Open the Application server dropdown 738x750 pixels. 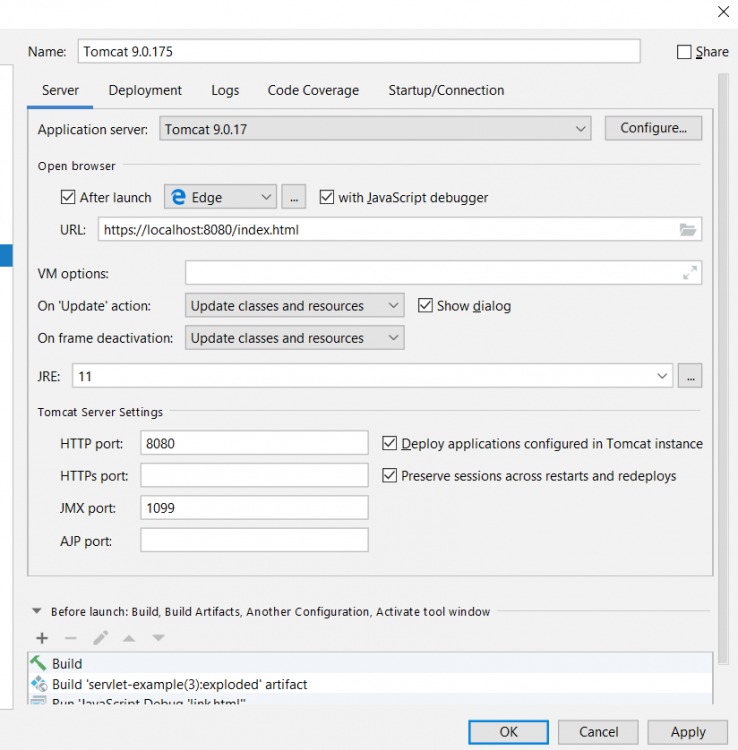click(x=375, y=129)
